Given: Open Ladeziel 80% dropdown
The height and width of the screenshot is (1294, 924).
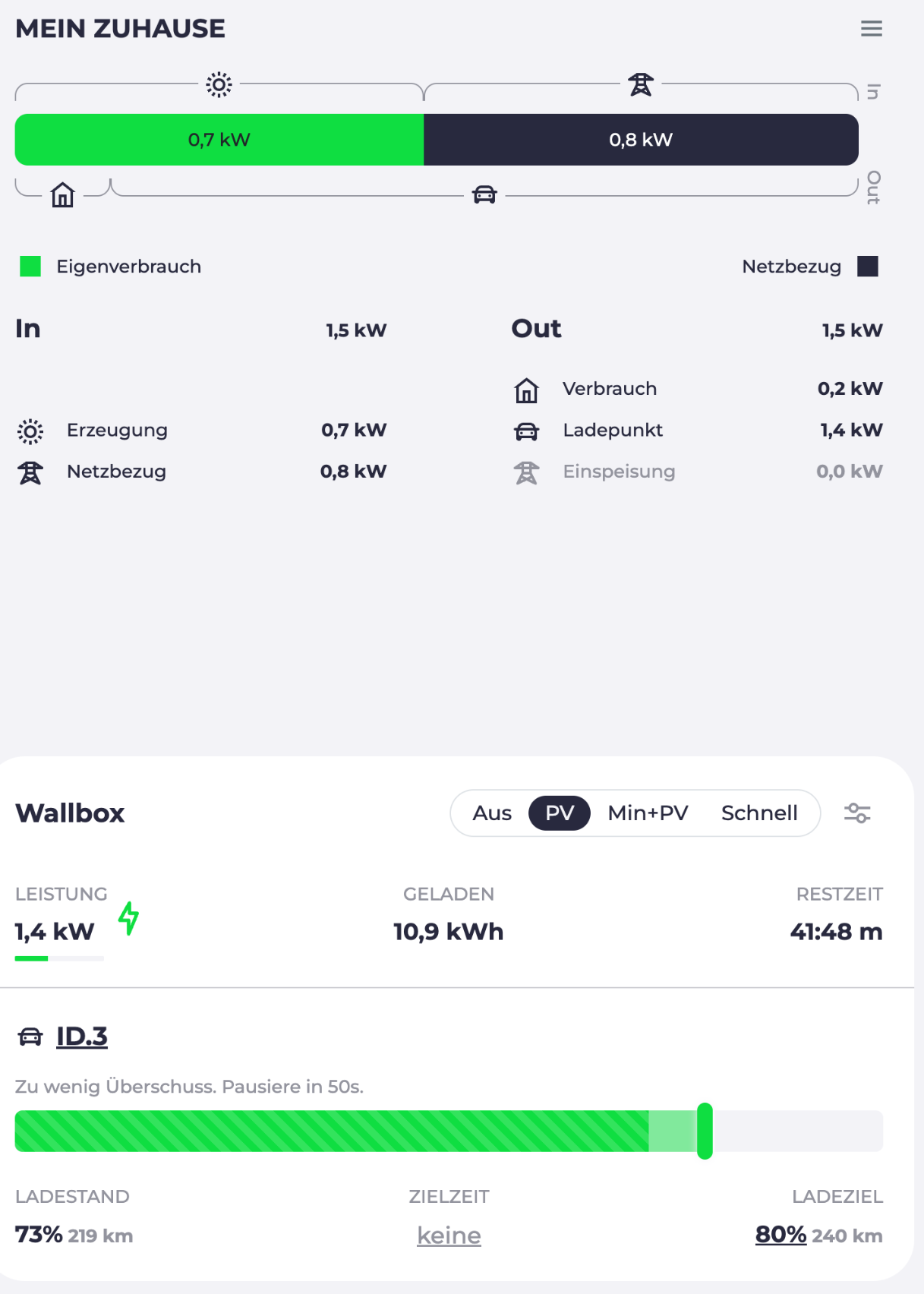Looking at the screenshot, I should [781, 1235].
